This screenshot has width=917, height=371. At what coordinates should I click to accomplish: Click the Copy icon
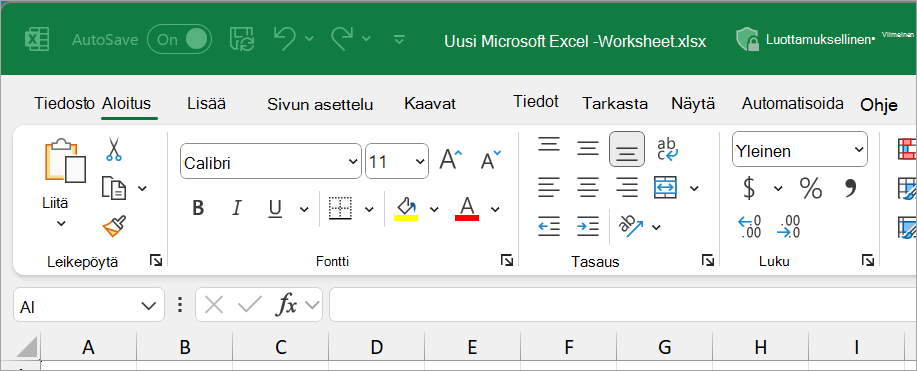pos(113,188)
